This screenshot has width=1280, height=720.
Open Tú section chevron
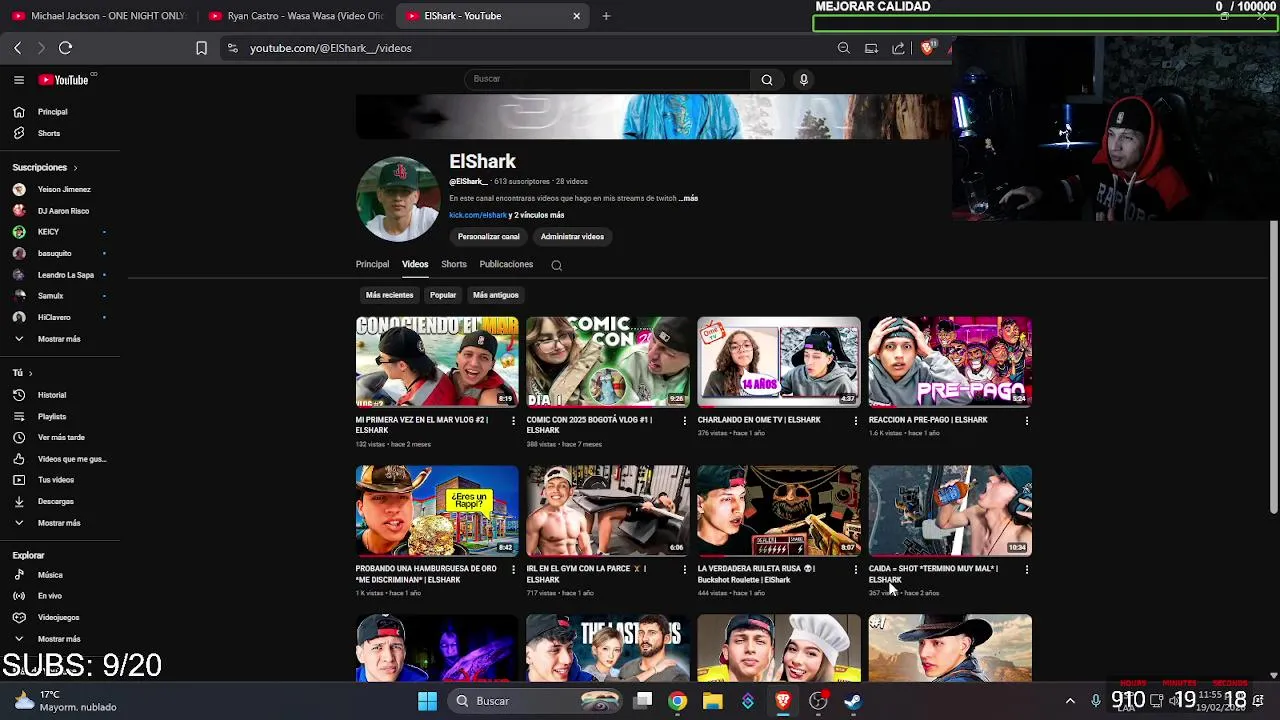30,373
